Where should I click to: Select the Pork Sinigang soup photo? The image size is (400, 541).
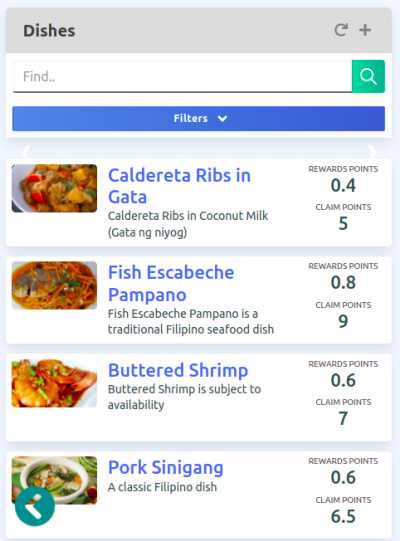[x=55, y=480]
